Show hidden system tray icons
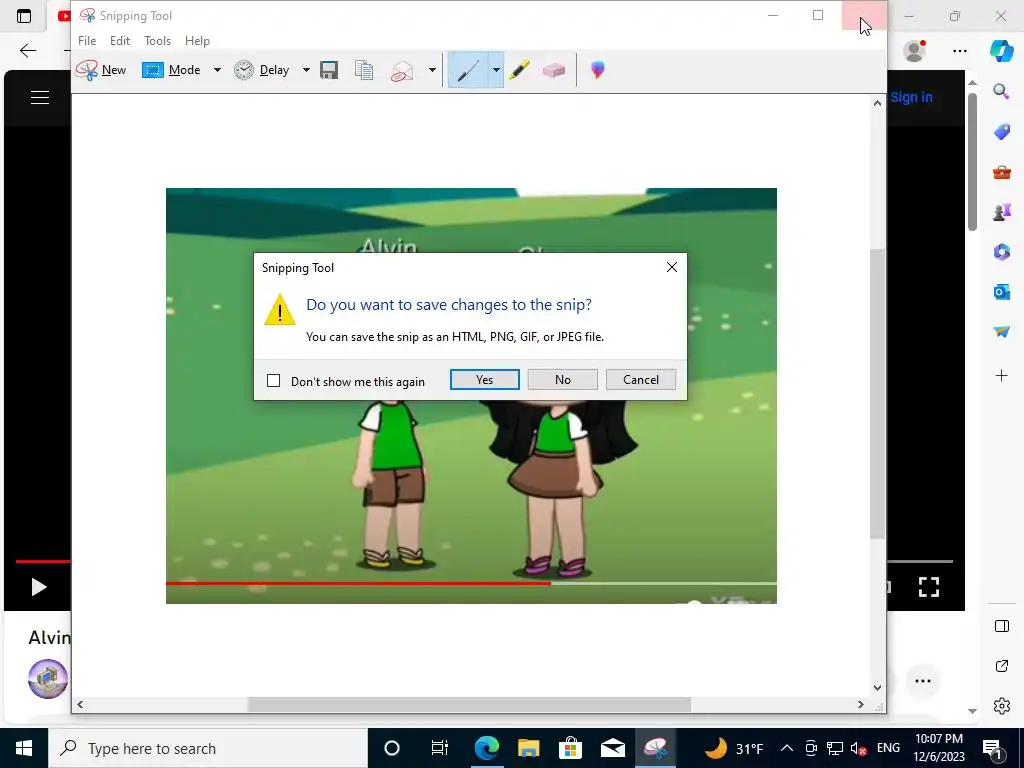 tap(787, 748)
